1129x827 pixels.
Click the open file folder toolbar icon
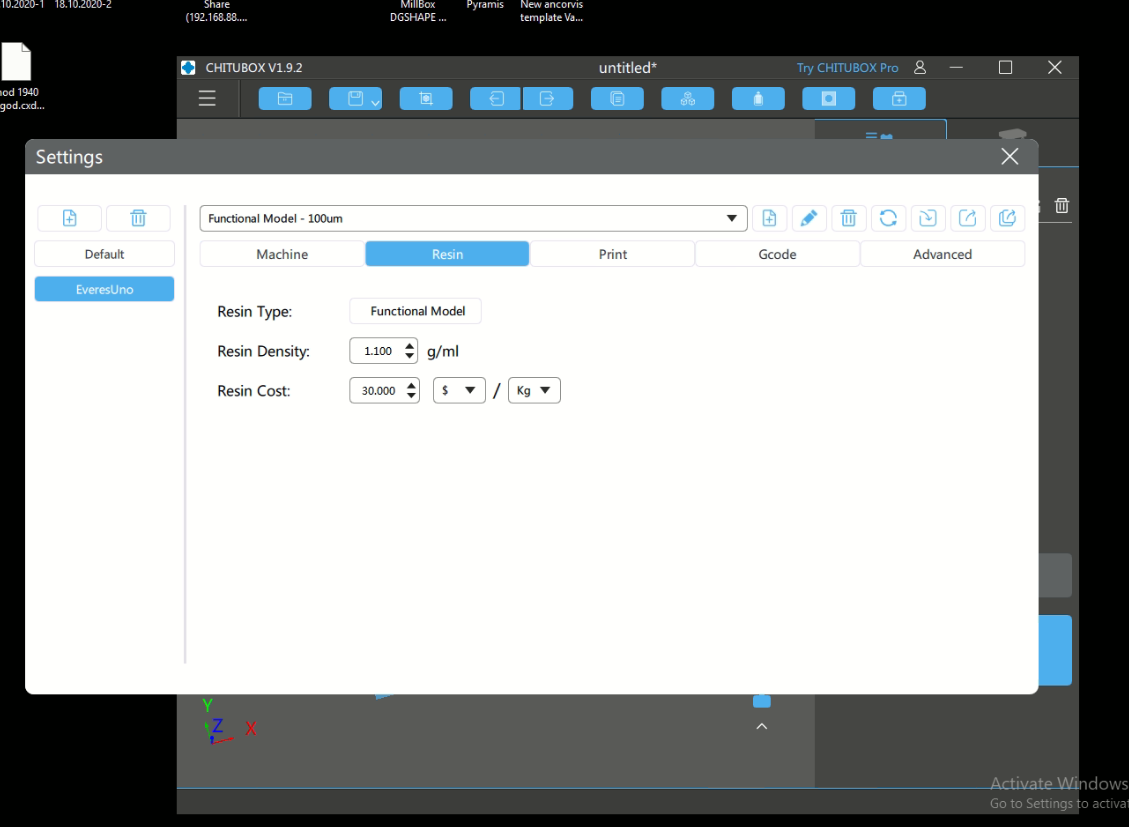pyautogui.click(x=285, y=98)
